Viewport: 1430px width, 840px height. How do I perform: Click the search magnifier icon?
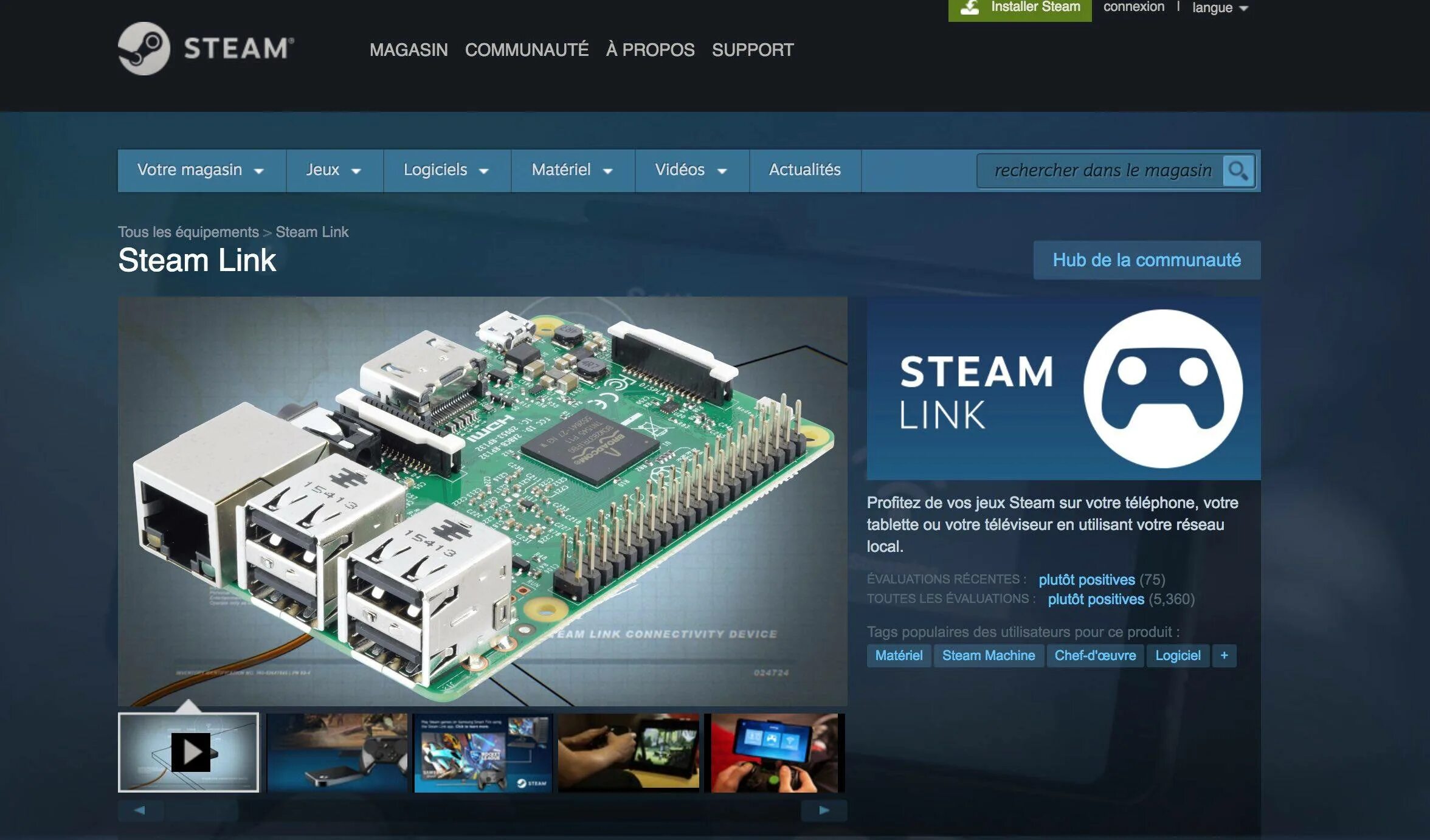(1238, 171)
